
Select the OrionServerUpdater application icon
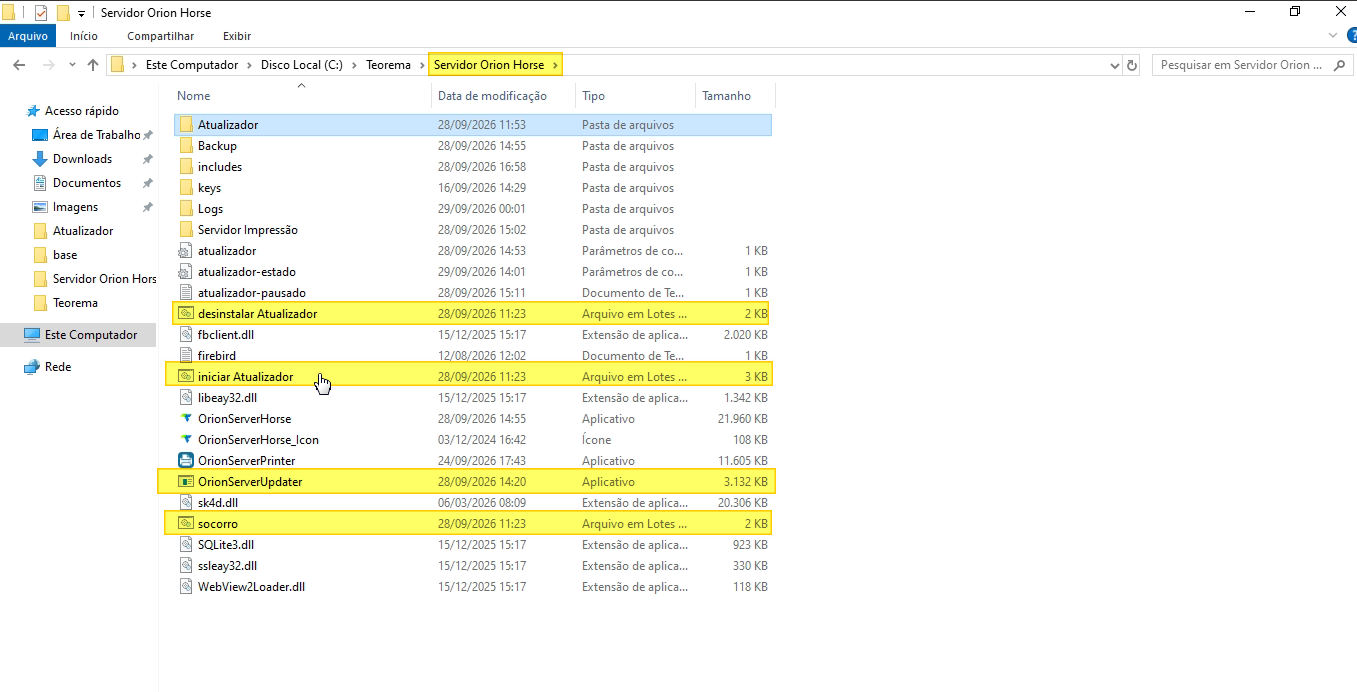click(x=185, y=481)
